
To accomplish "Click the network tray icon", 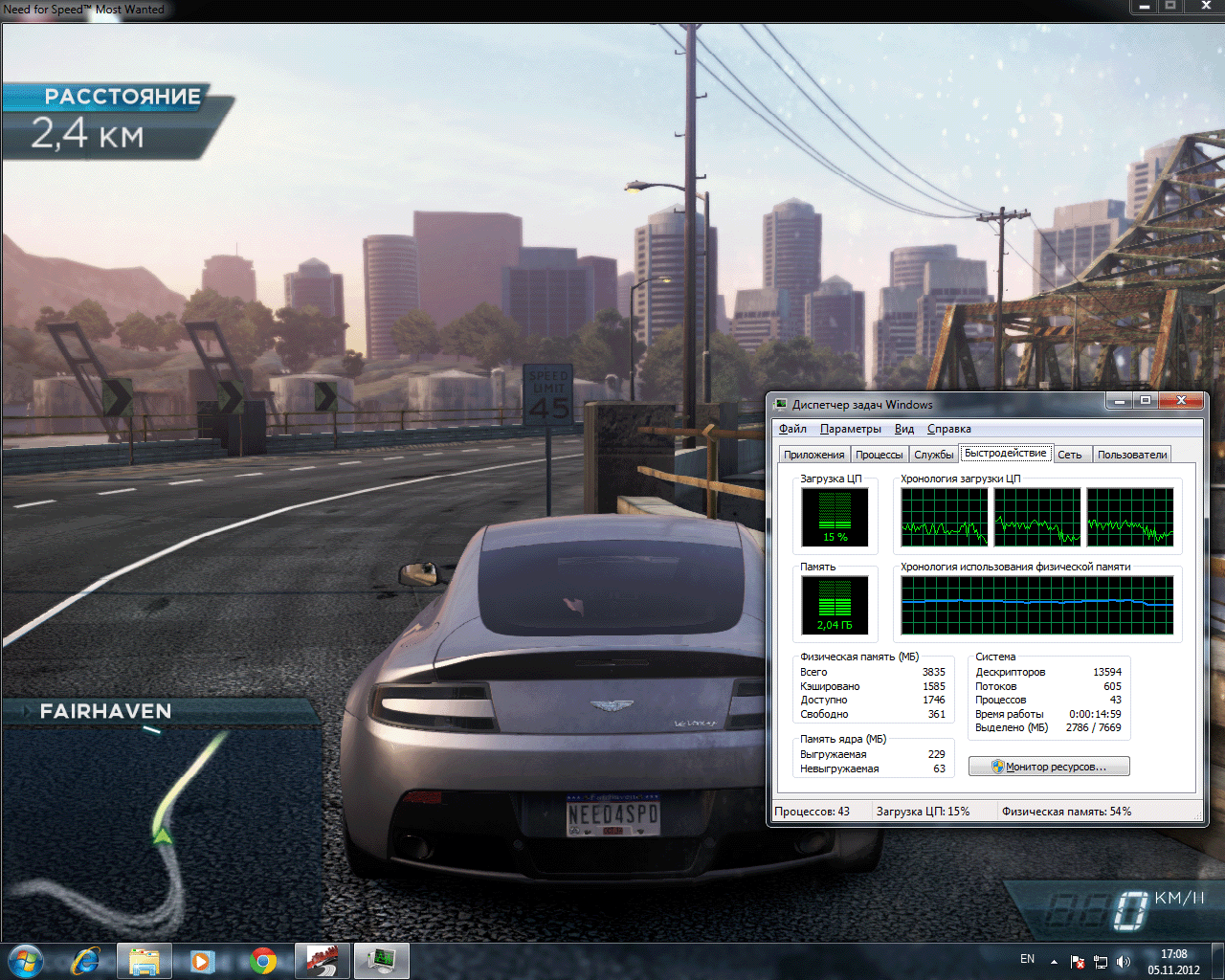I will click(x=1101, y=962).
